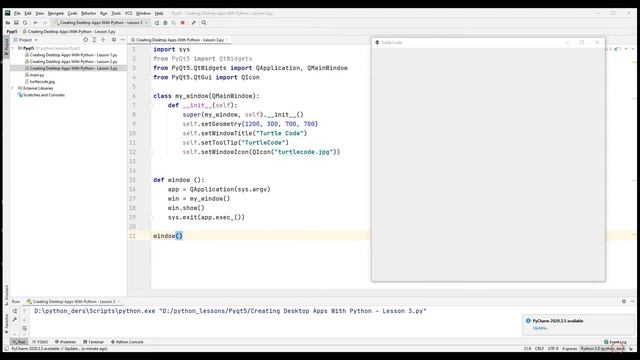Hide the Project panel with minus icon
Viewport: 640px width, 360px height.
(x=122, y=40)
